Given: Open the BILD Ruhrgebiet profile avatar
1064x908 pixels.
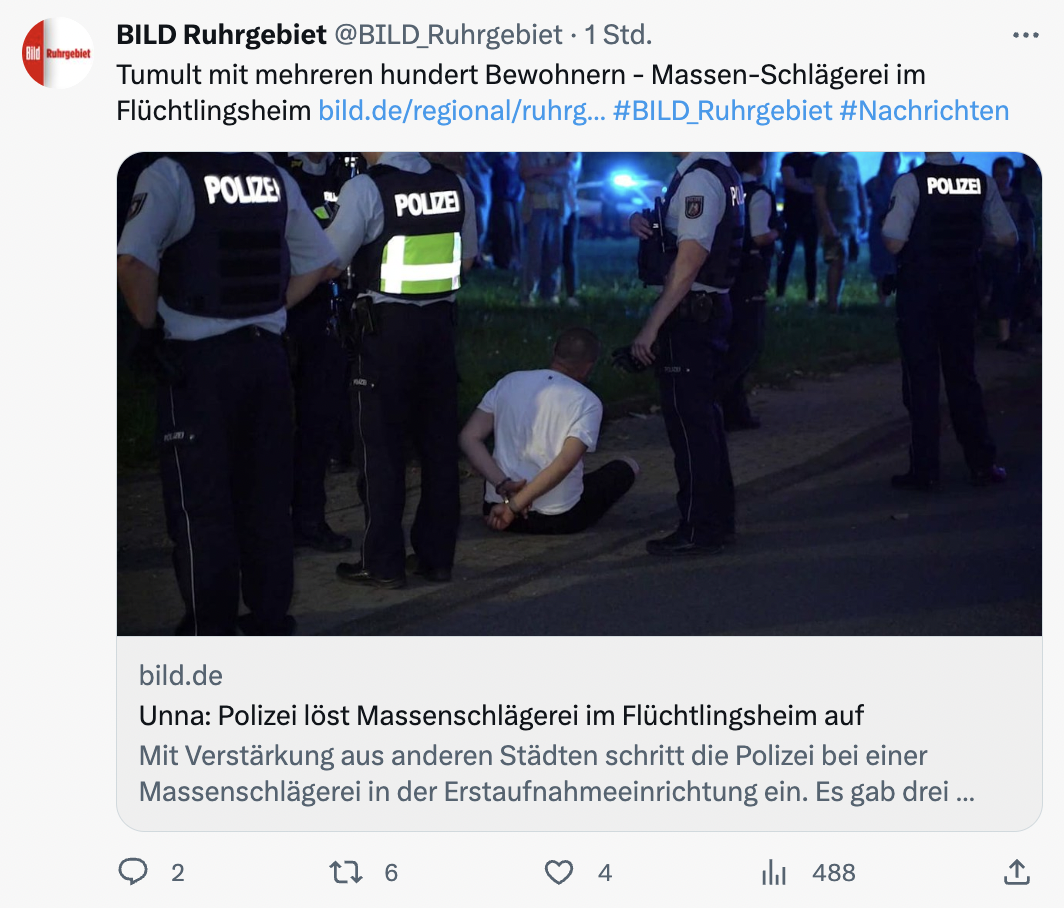Looking at the screenshot, I should coord(58,53).
